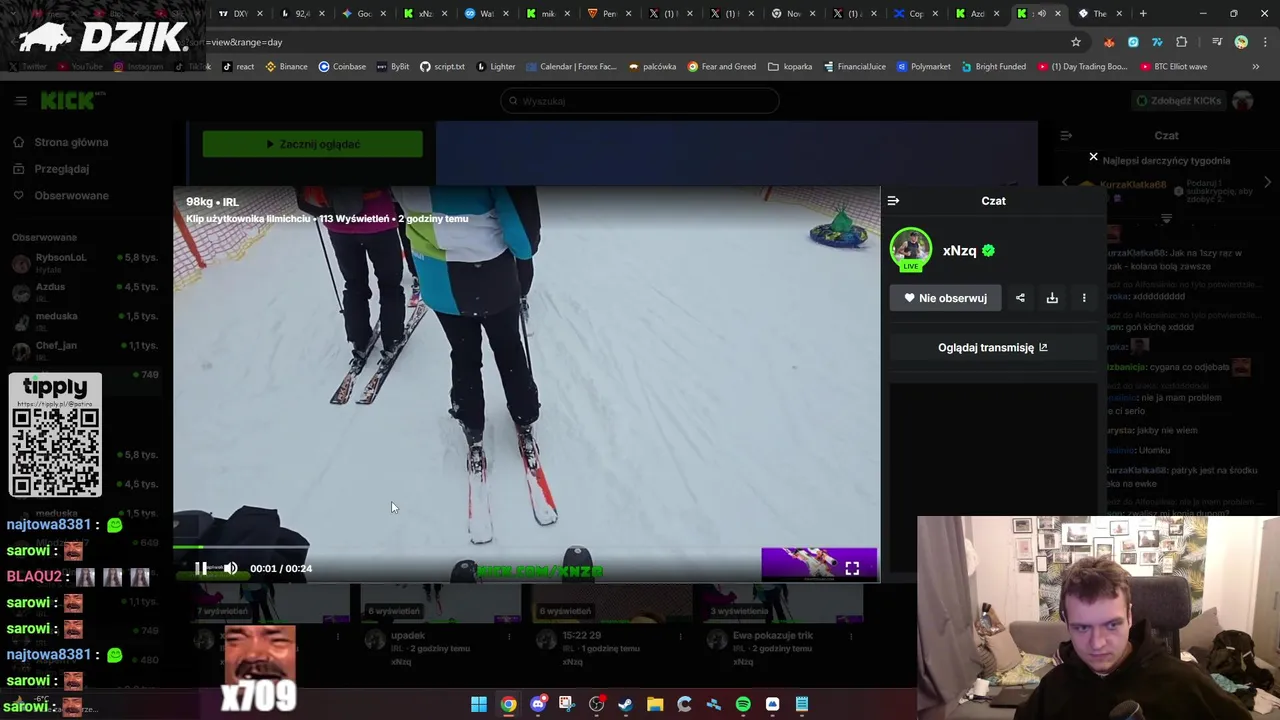Open xNzq channel avatar

910,250
